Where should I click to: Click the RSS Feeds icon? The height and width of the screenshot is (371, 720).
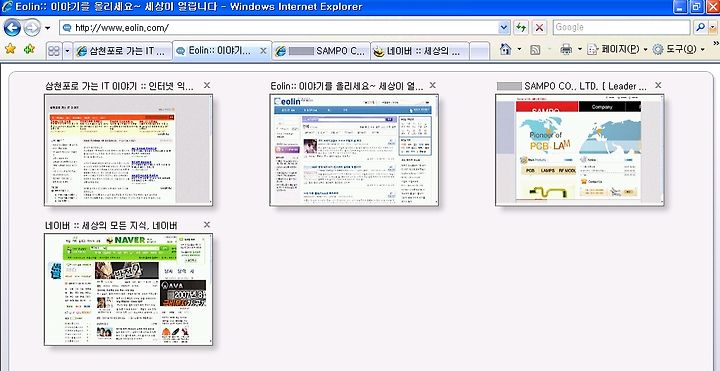click(x=535, y=50)
